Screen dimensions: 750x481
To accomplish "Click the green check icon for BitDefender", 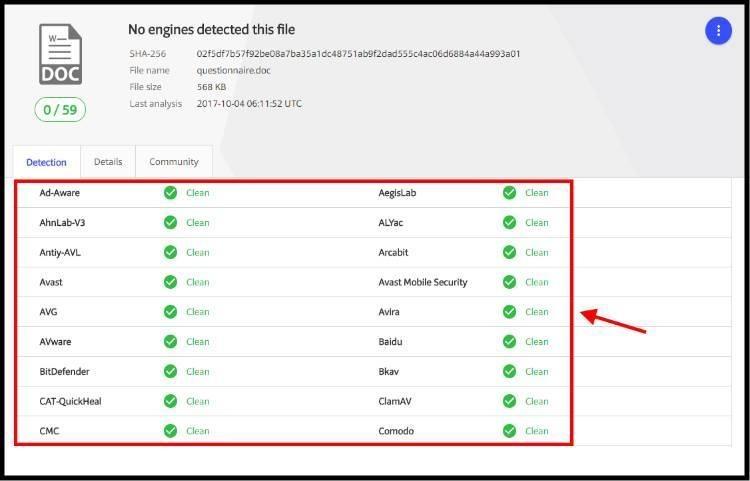I will [x=170, y=371].
